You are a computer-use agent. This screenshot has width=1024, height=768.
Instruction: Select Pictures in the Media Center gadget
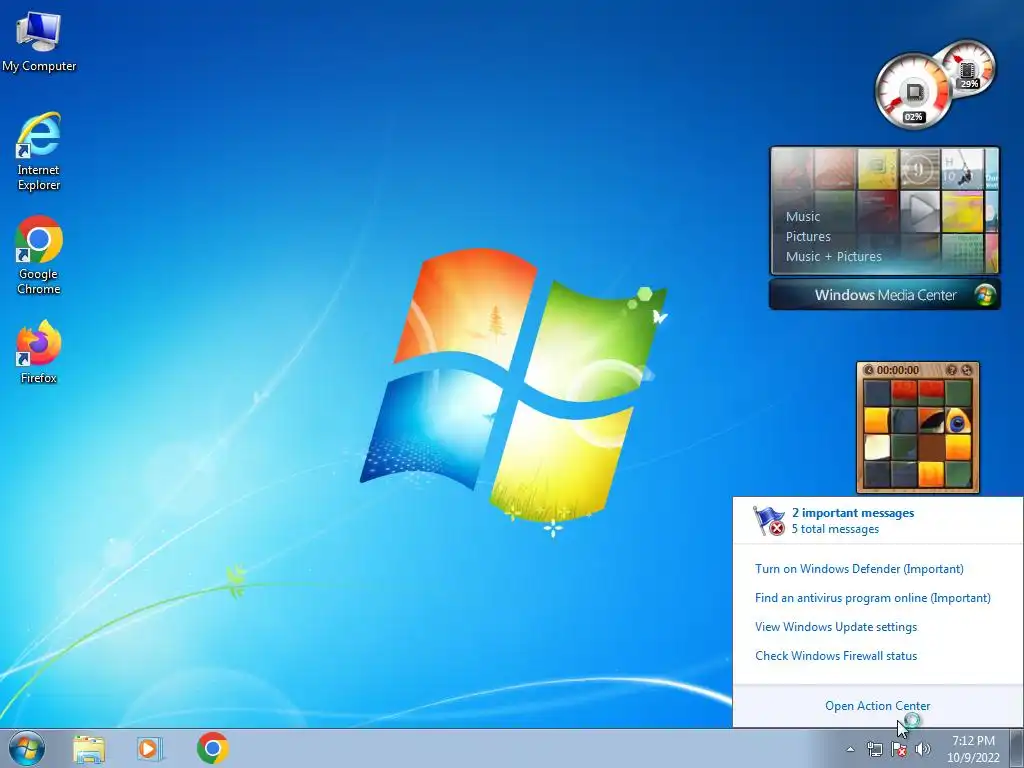click(x=808, y=236)
